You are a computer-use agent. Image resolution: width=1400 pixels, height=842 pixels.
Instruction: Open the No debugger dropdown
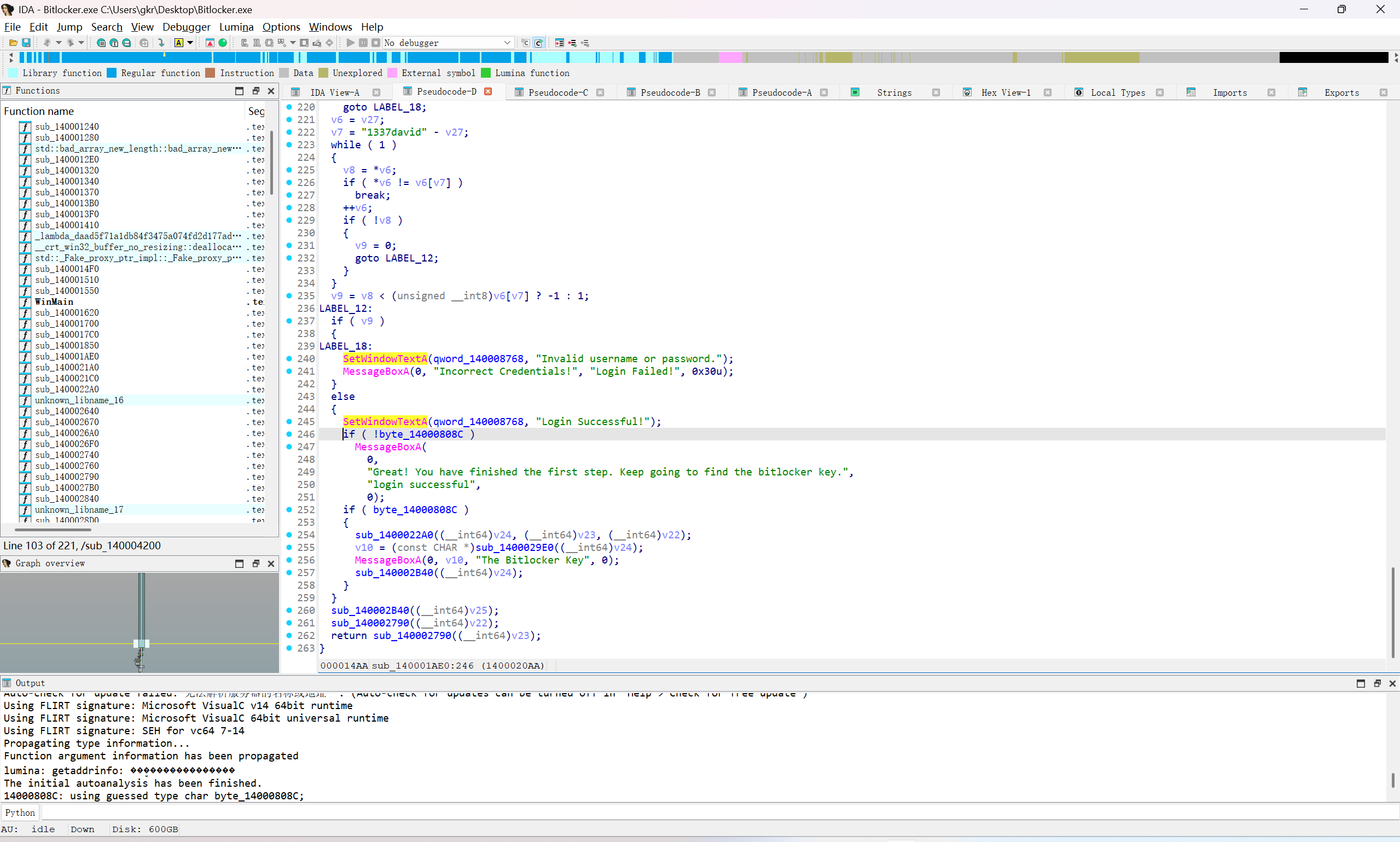507,43
